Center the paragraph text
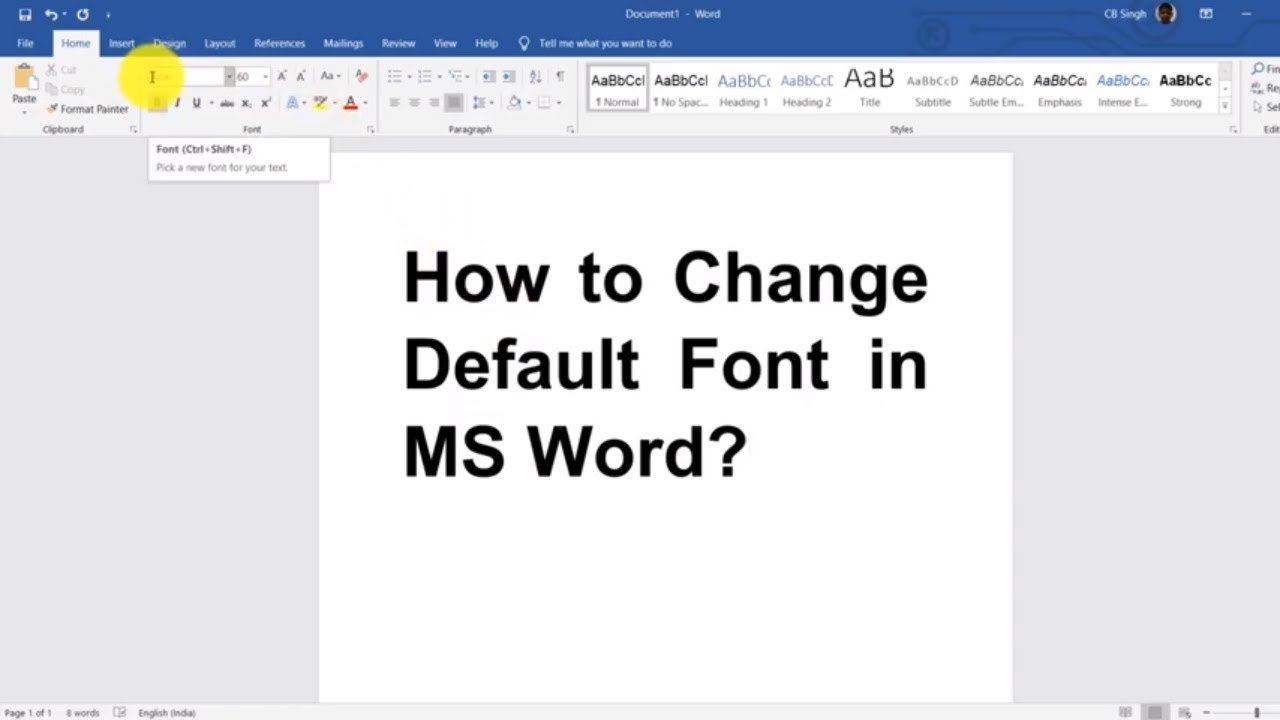Image resolution: width=1280 pixels, height=720 pixels. (414, 103)
